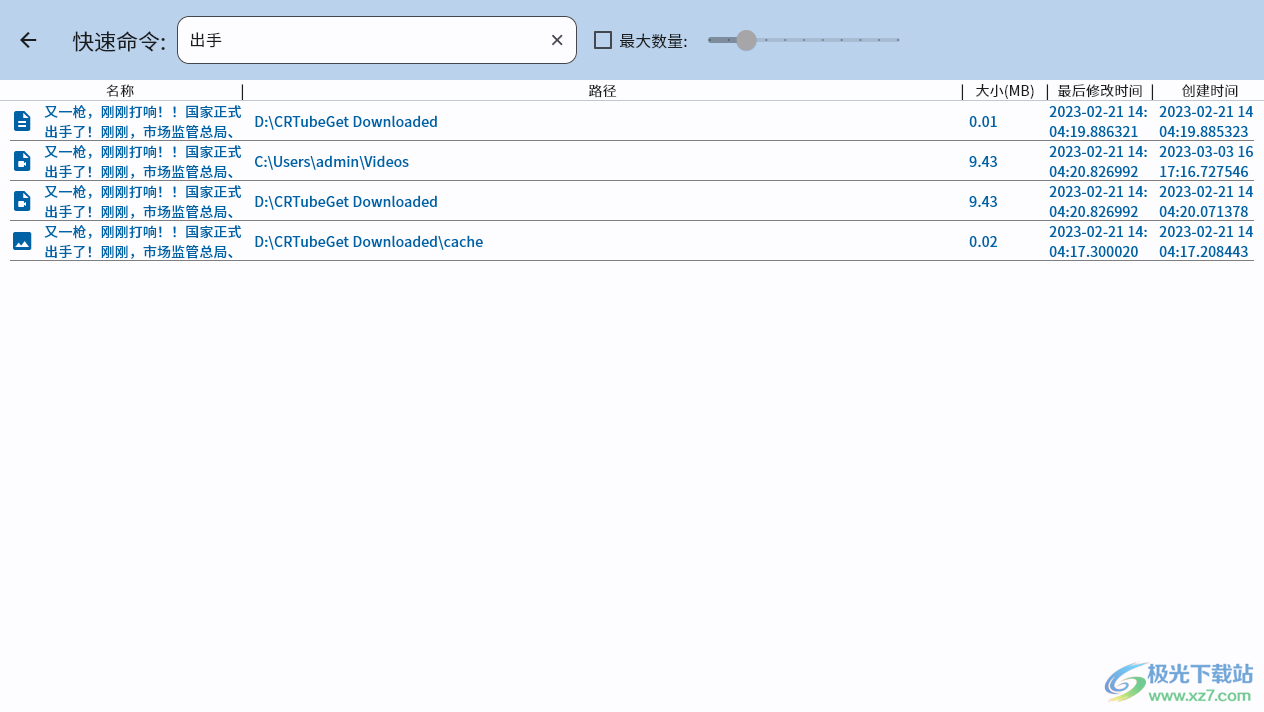Click the video file icon in the row created 04:20.071378
Viewport: 1264px width, 712px height.
(x=22, y=201)
